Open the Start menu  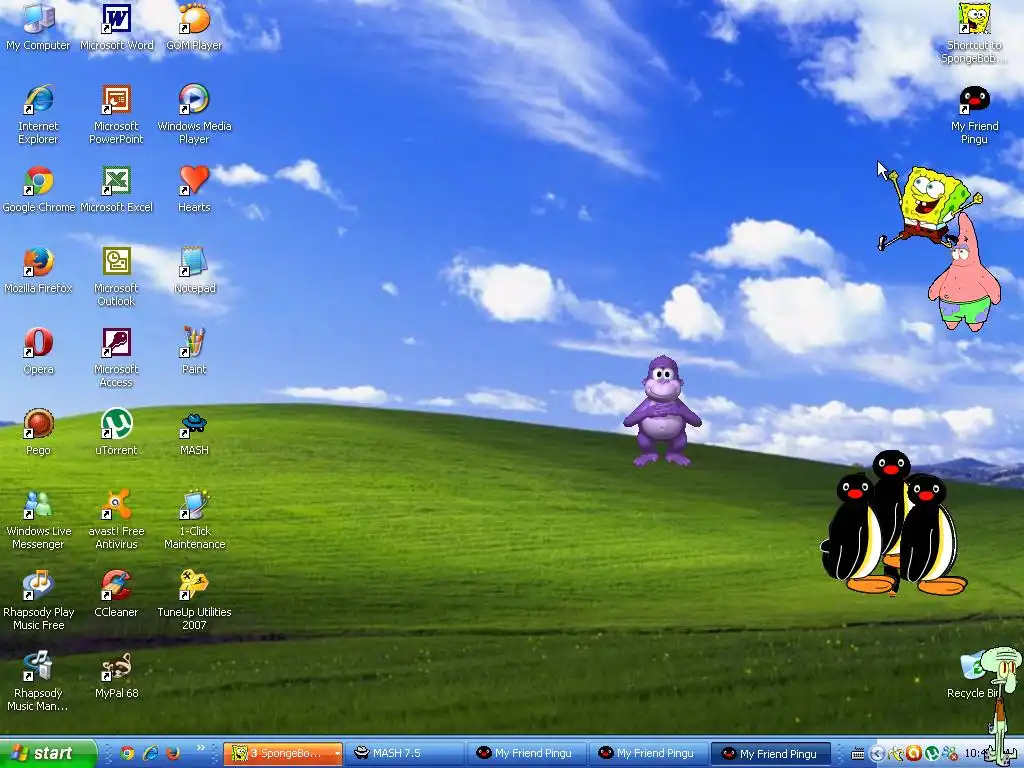pos(47,753)
